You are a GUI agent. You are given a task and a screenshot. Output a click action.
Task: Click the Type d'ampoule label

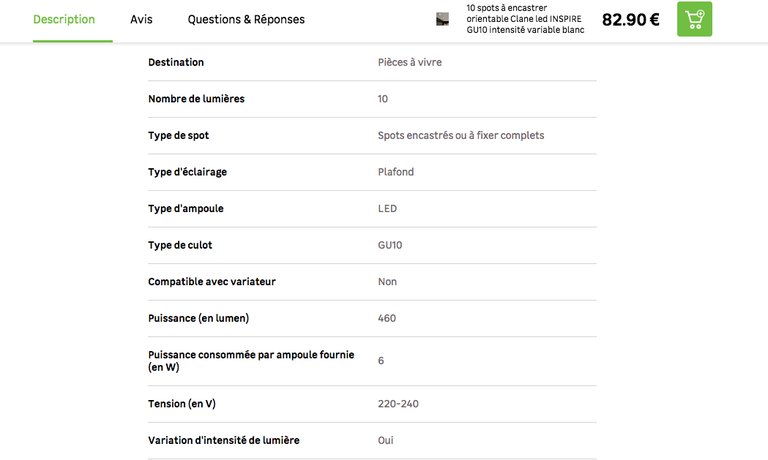[x=186, y=208]
